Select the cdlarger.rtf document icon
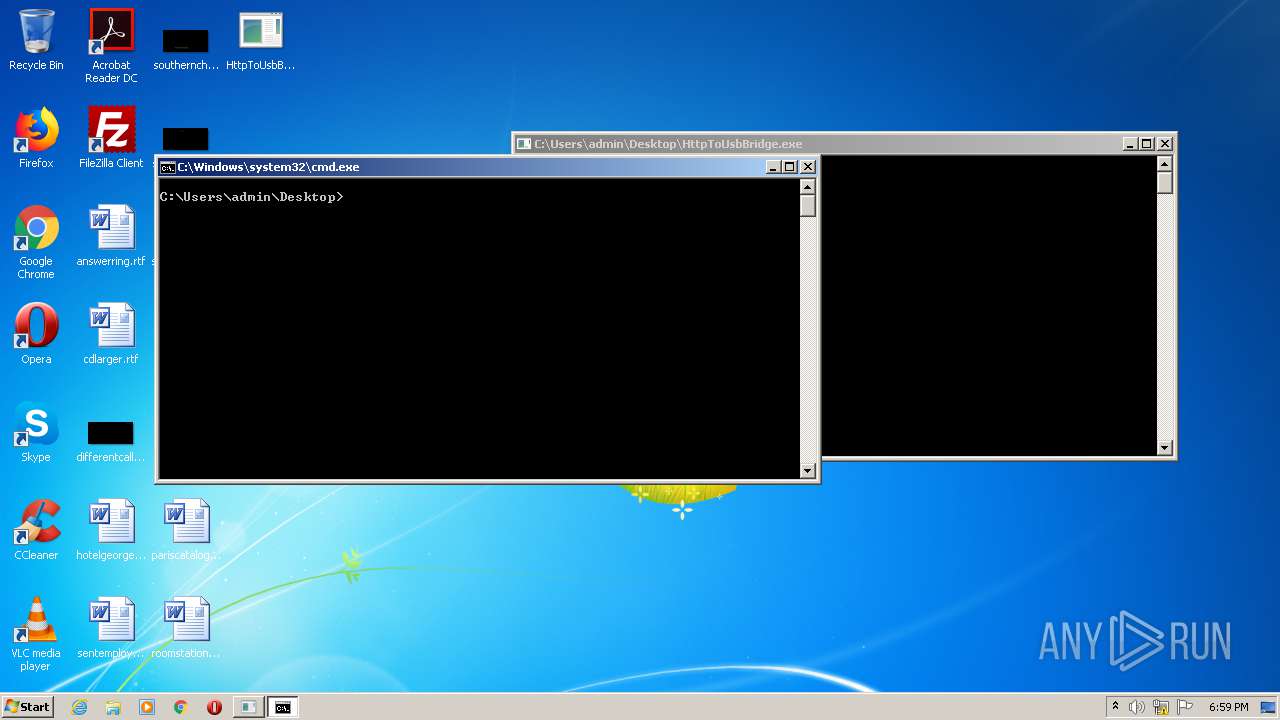 [x=111, y=334]
